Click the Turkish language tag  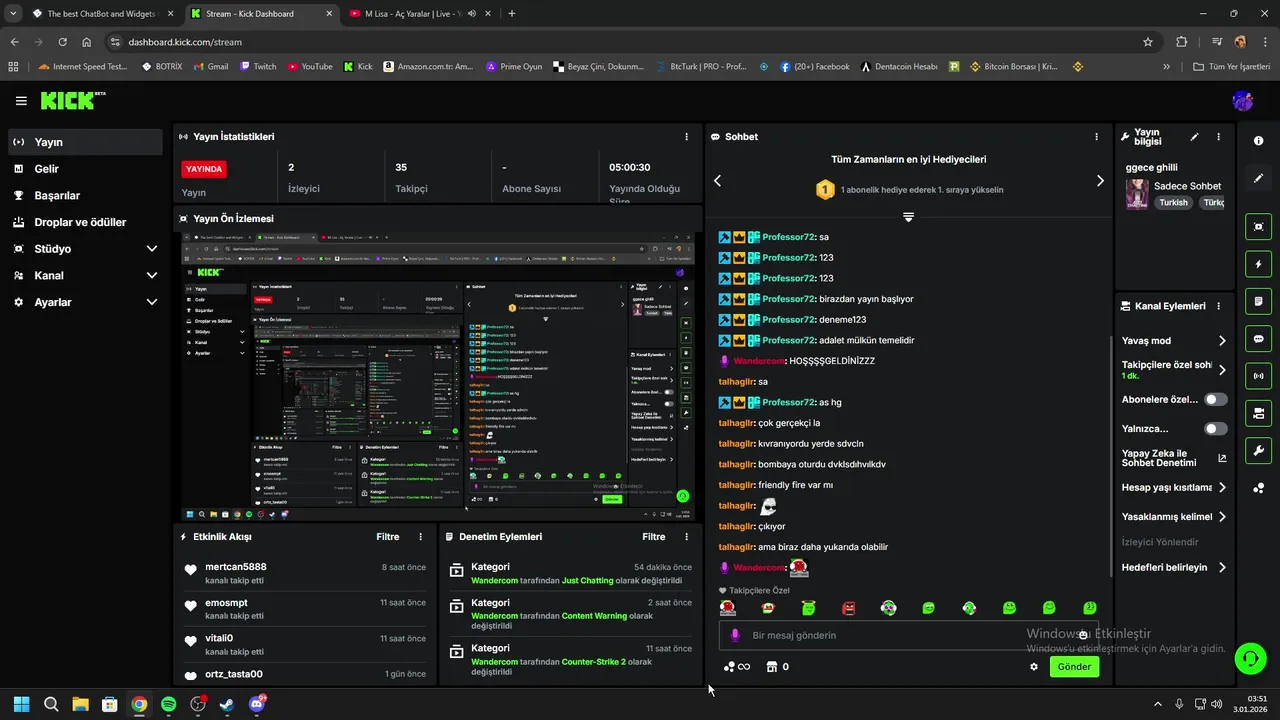(x=1174, y=202)
